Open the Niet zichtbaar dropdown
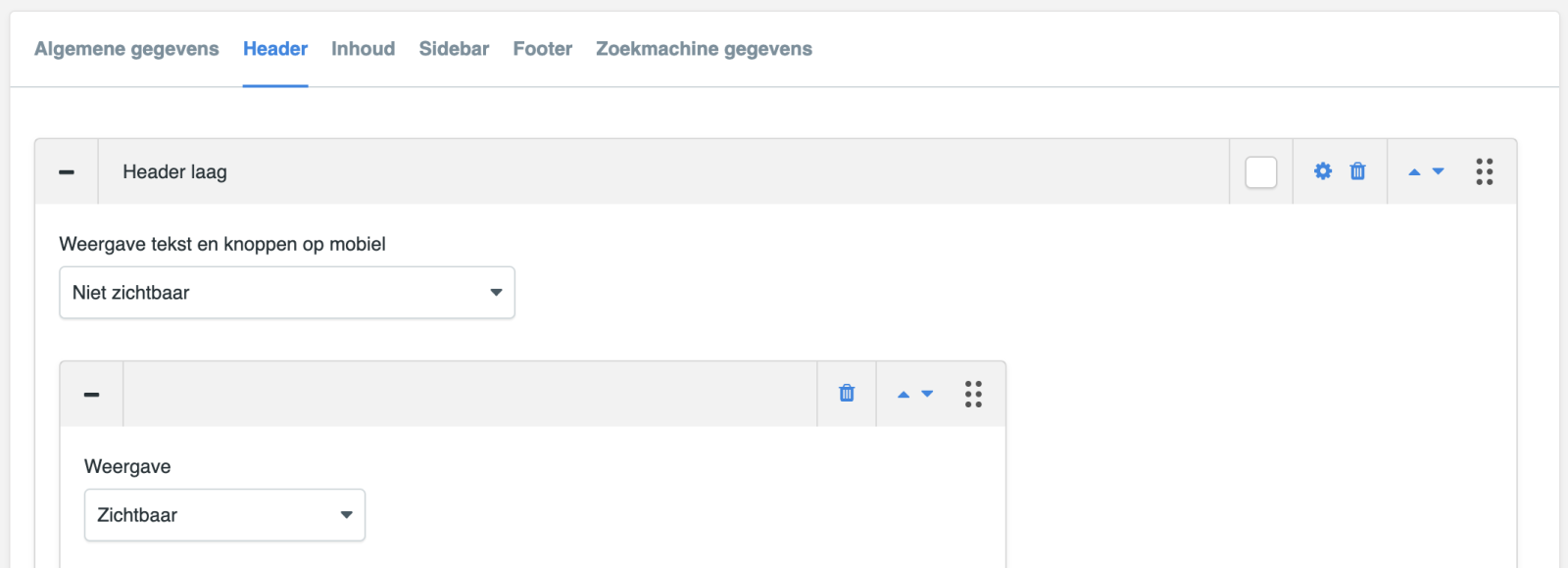Screen dimensions: 1568x568 pos(287,293)
